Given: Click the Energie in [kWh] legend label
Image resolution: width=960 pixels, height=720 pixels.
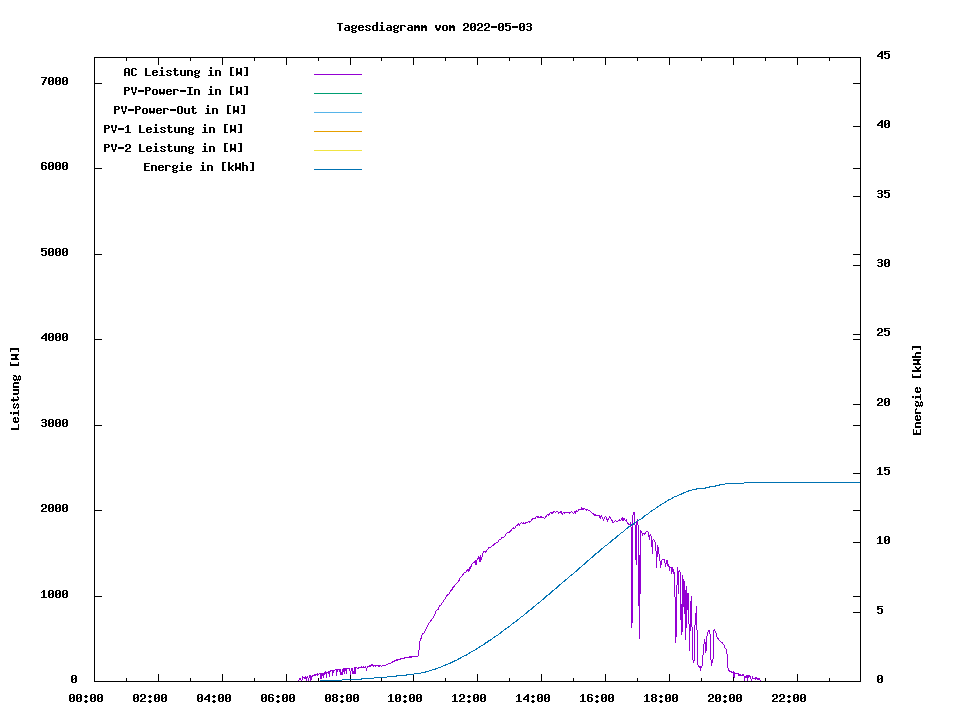Looking at the screenshot, I should click(x=199, y=167).
